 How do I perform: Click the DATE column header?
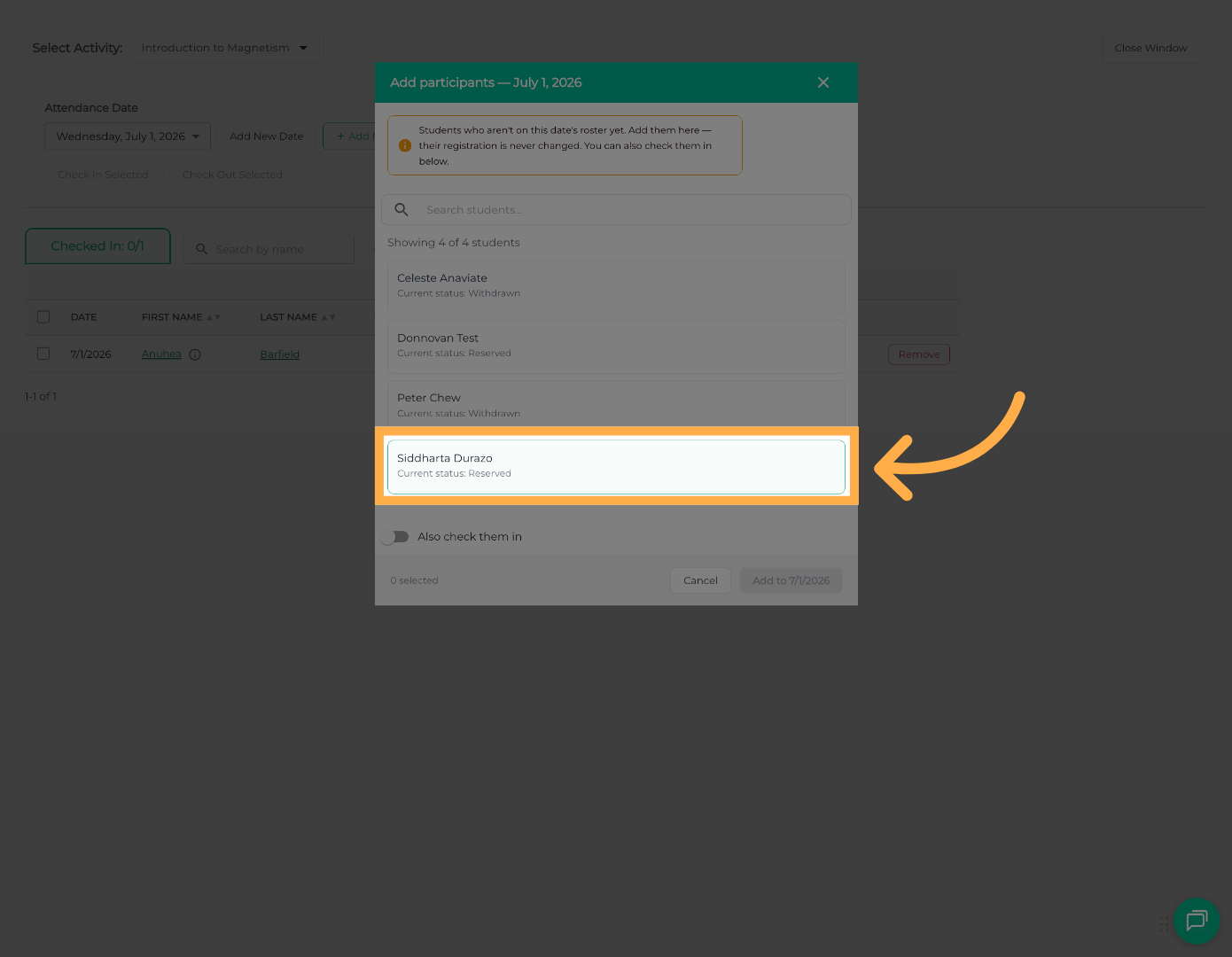point(84,317)
